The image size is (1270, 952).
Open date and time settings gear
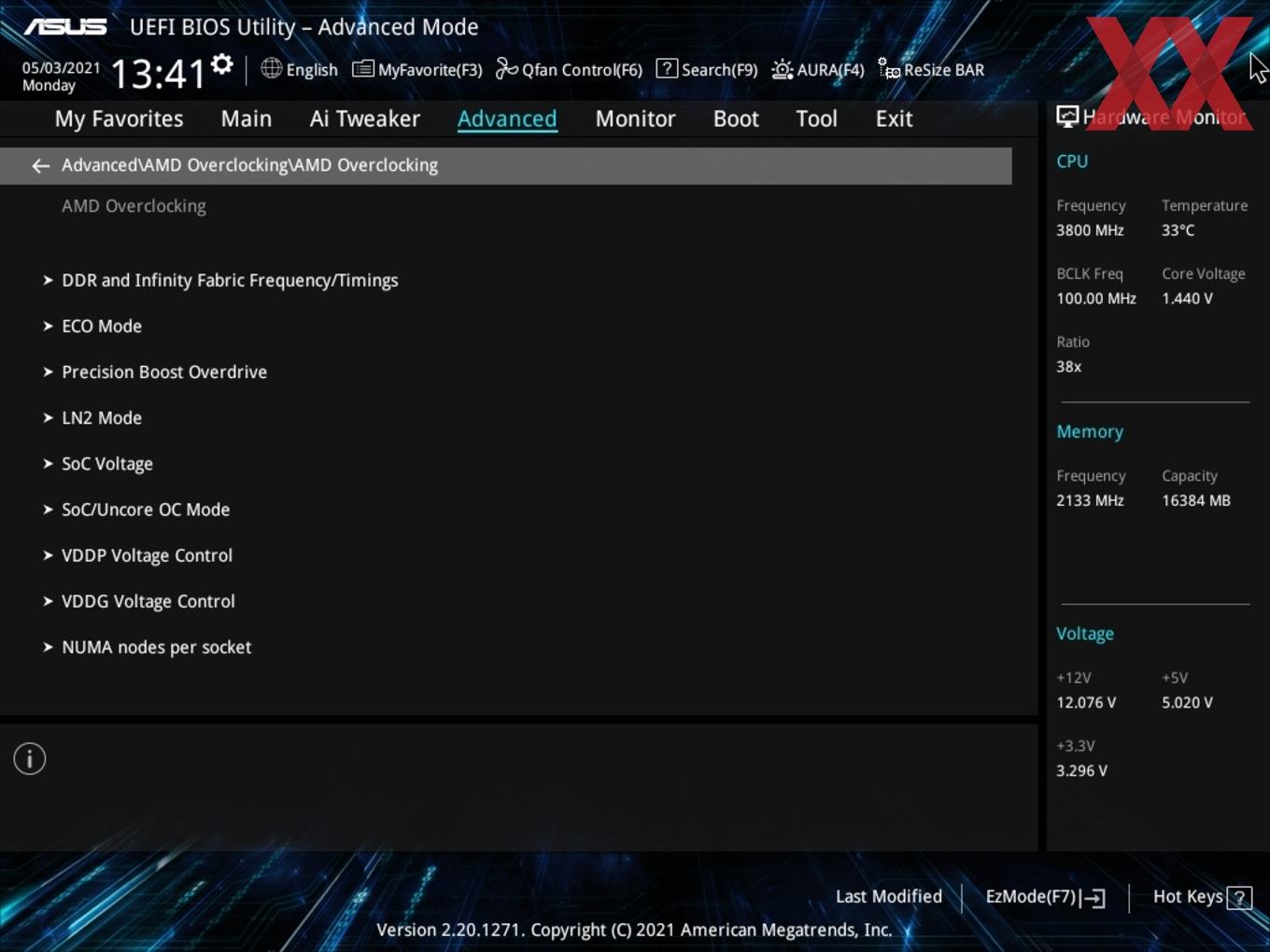[x=221, y=64]
